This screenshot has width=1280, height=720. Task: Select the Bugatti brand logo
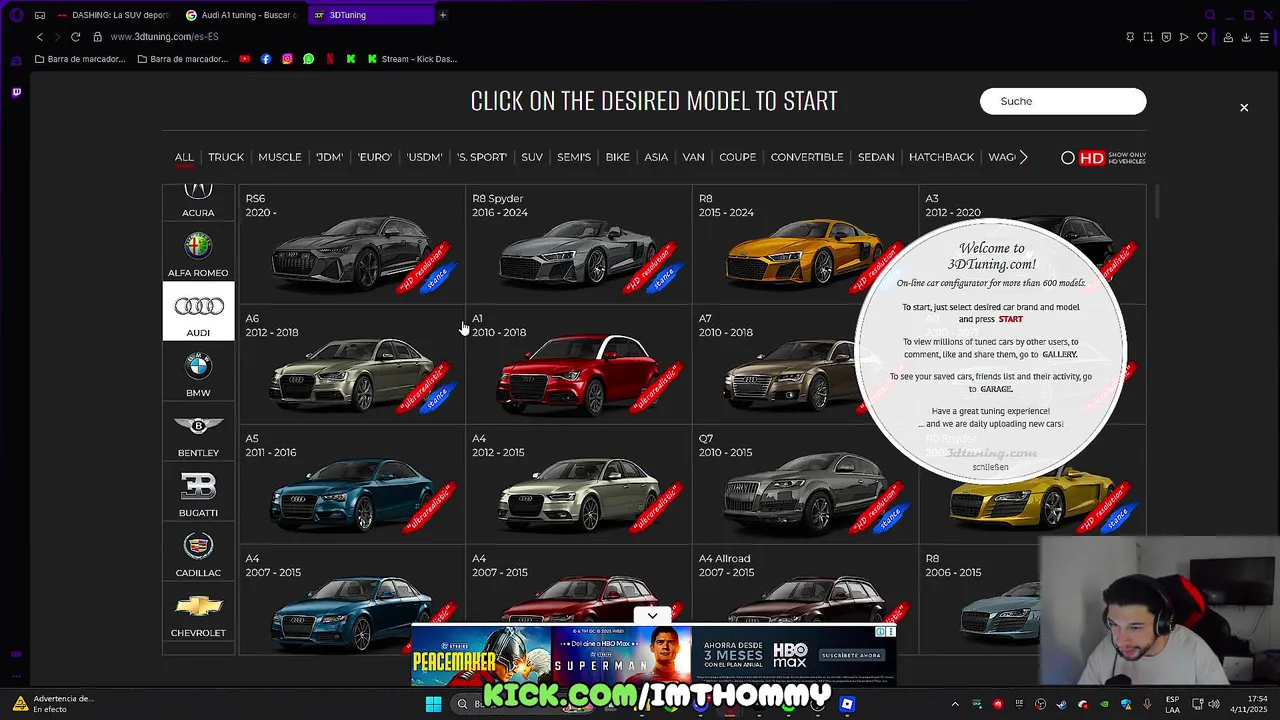click(x=198, y=492)
